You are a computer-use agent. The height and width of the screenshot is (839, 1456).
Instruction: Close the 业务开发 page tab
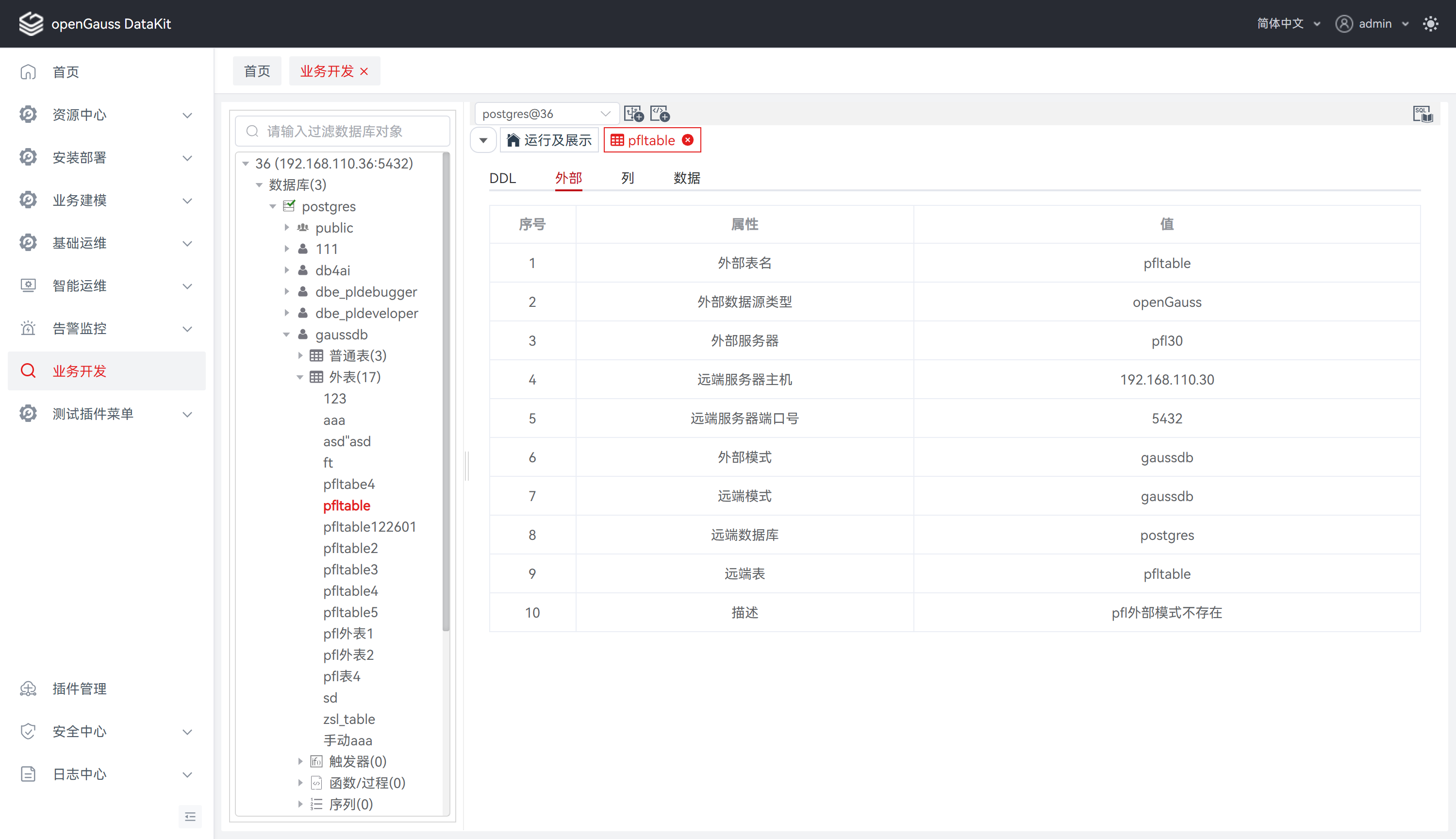[364, 71]
